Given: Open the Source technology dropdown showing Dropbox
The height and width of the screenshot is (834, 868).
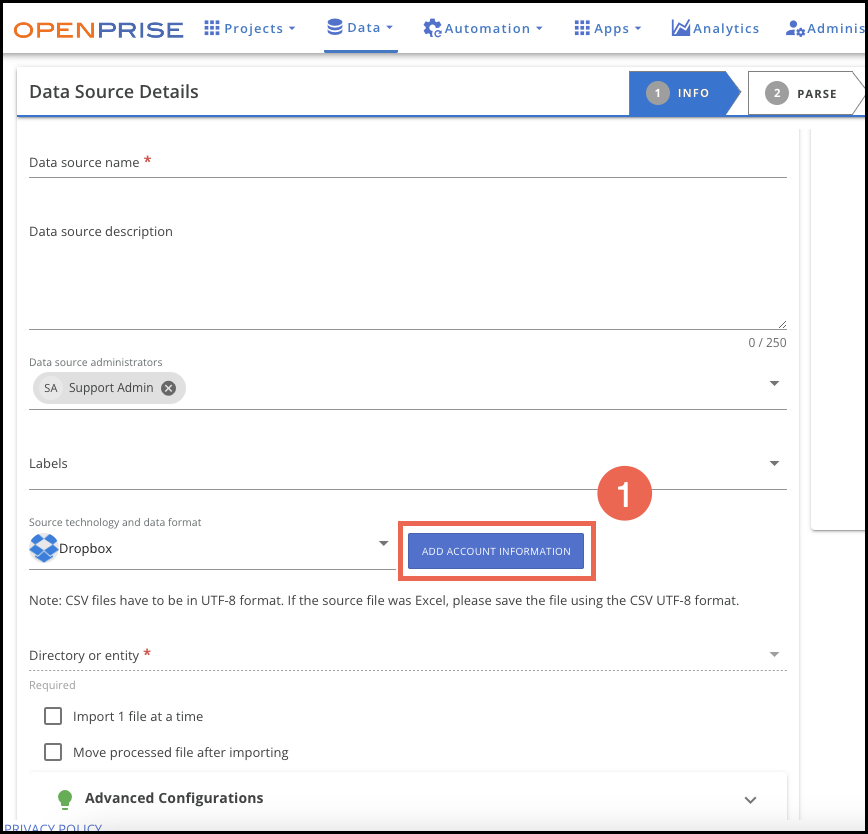Looking at the screenshot, I should pos(382,543).
